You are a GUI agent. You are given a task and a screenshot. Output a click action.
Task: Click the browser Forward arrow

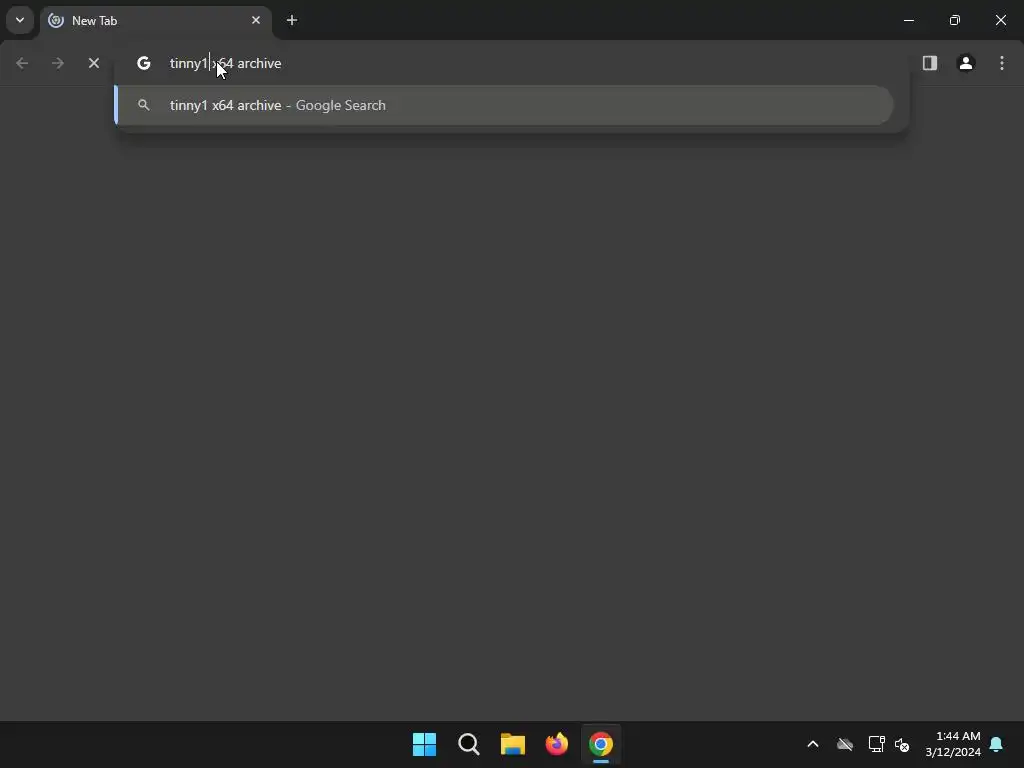point(58,63)
